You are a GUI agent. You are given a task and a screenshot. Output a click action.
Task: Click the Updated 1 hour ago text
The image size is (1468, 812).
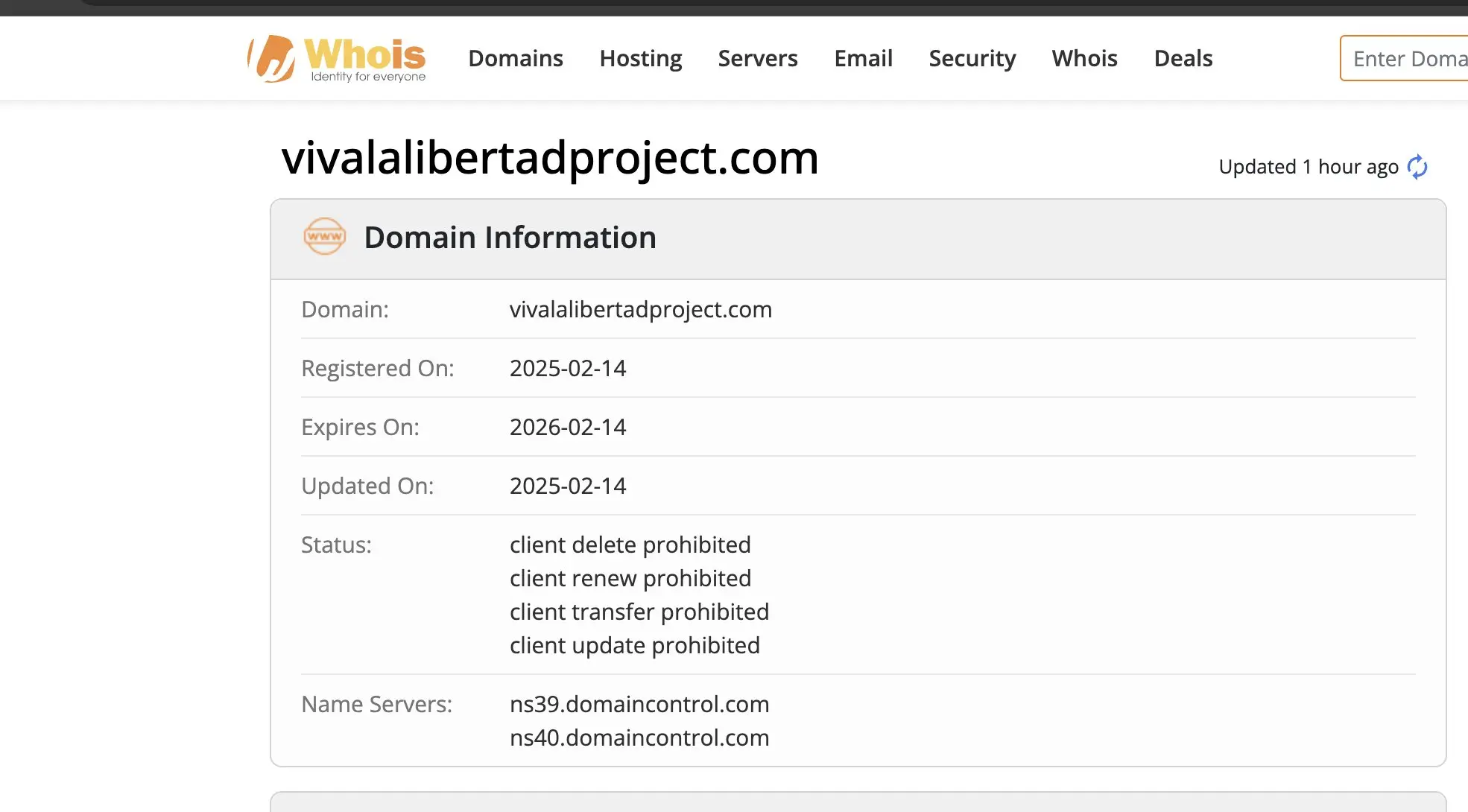(1308, 167)
